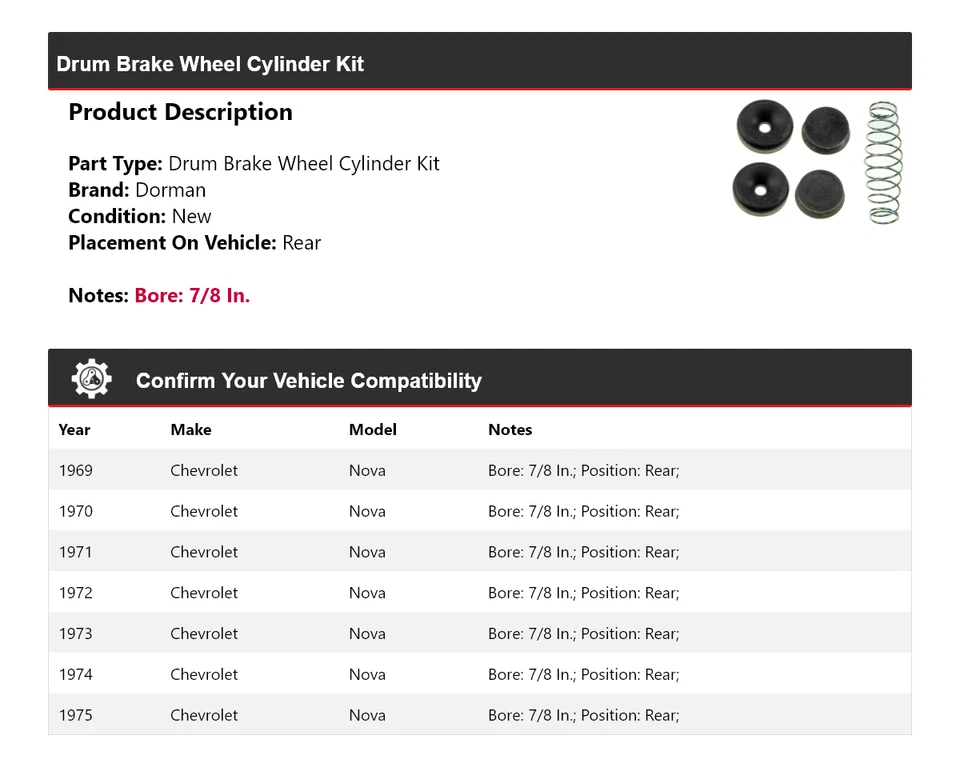Screen dimensions: 960x767
Task: Click the notes text in the 1973 row
Action: [x=583, y=634]
